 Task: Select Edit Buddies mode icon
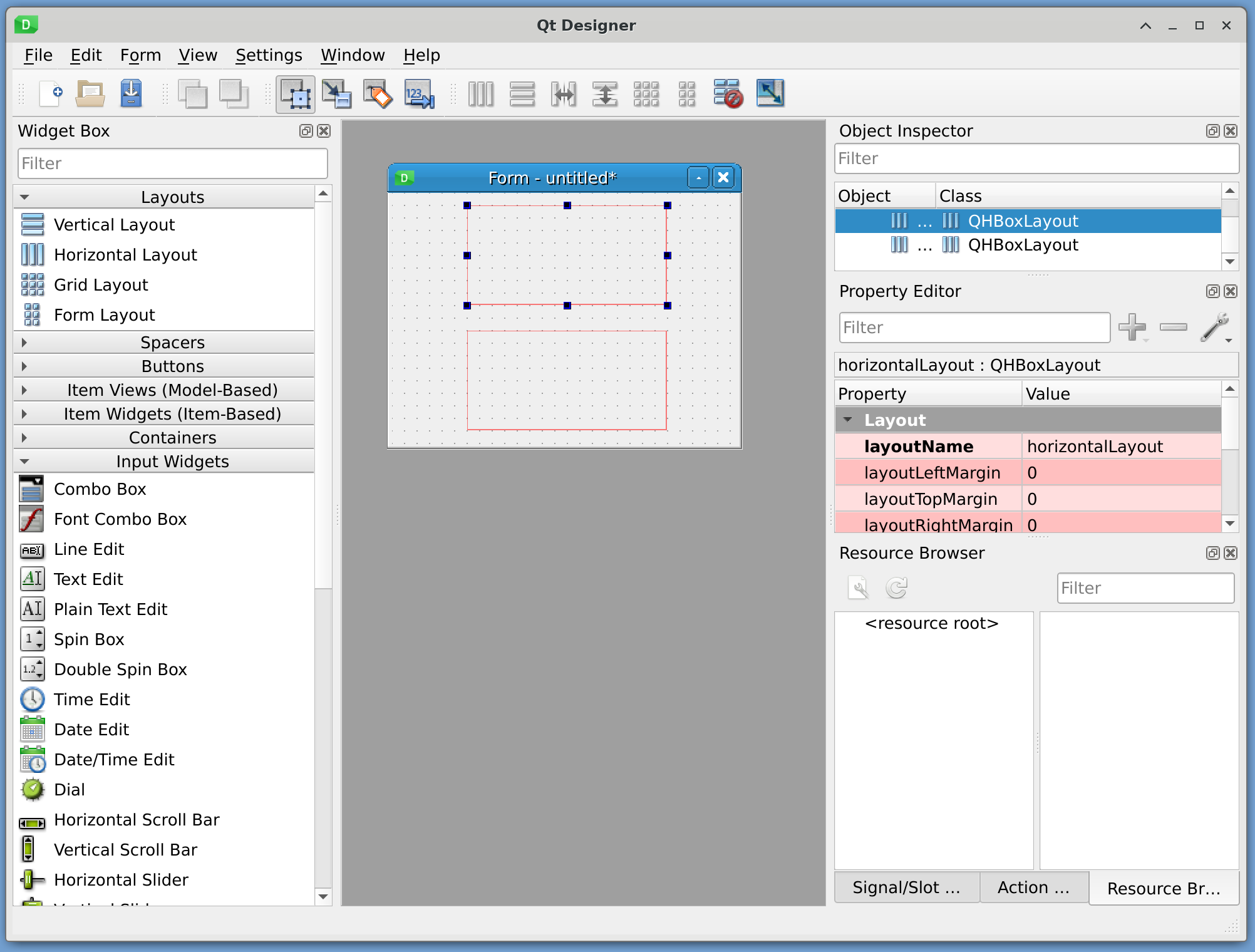click(x=378, y=94)
